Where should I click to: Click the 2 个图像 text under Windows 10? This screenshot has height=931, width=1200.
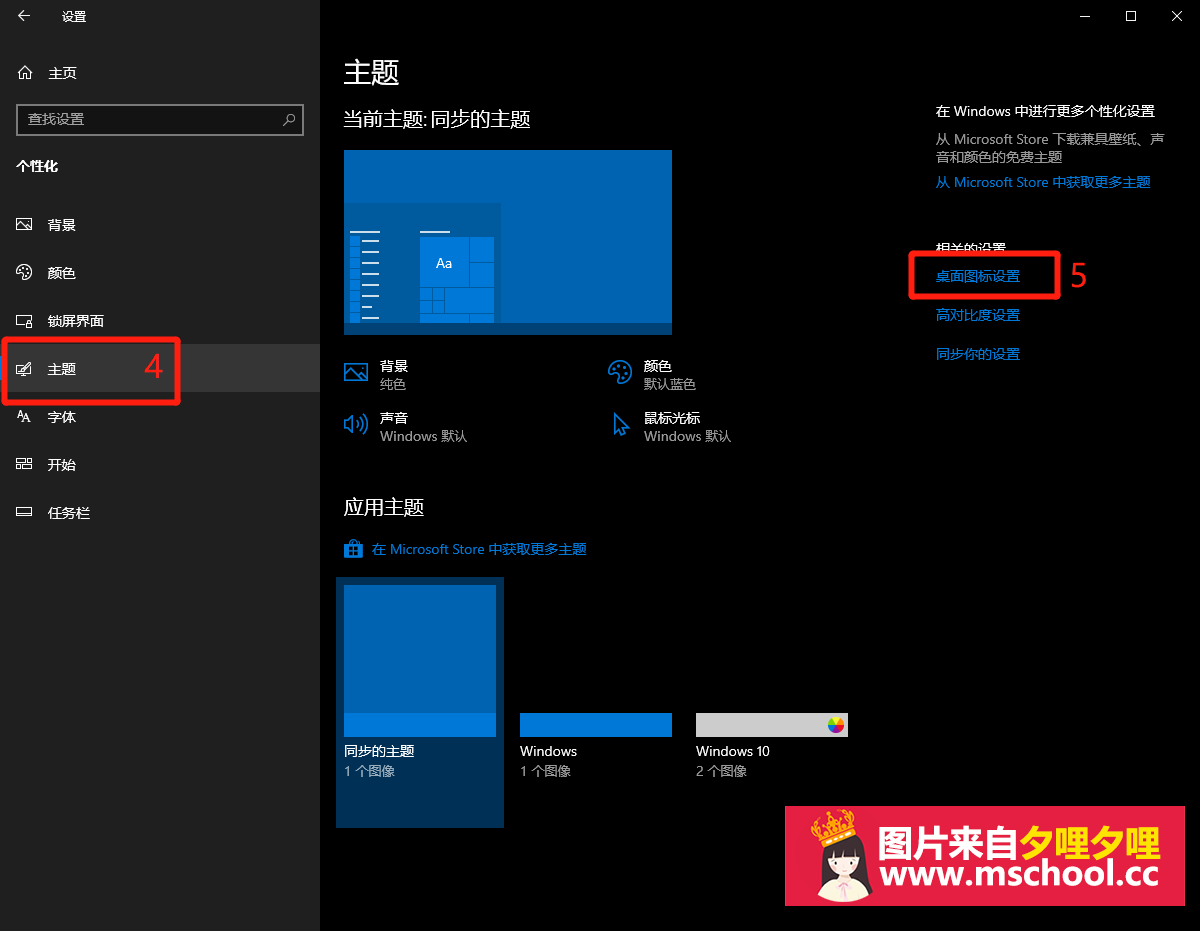(721, 771)
